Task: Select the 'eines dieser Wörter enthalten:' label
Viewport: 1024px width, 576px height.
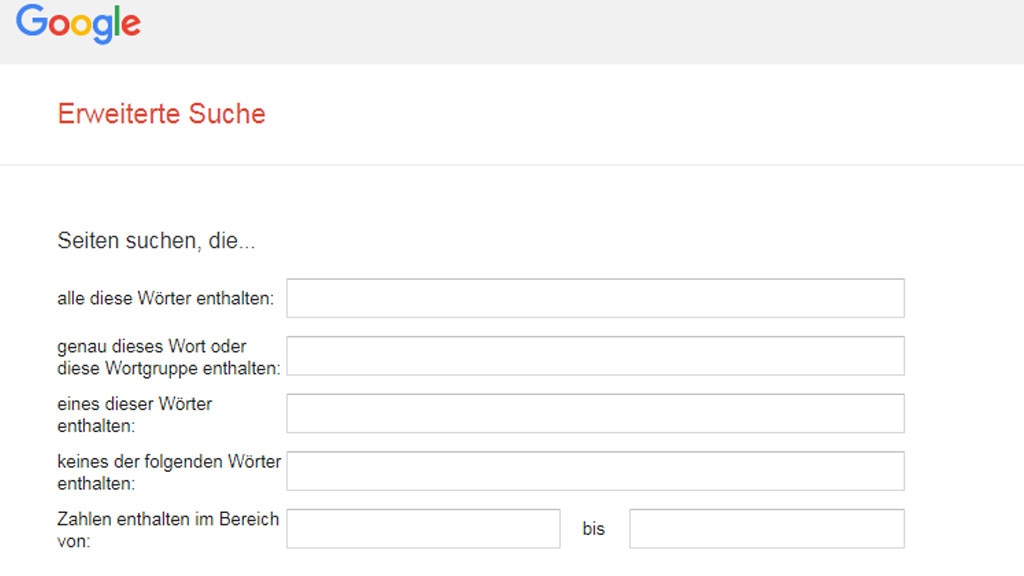Action: coord(134,414)
